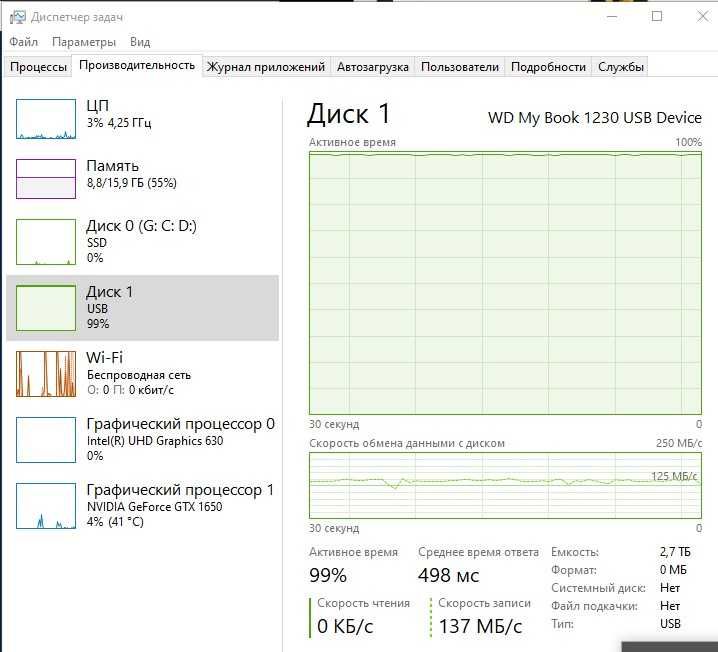This screenshot has height=652, width=718.
Task: Select the Диск 0 SSD graph thumbnail
Action: coord(46,242)
